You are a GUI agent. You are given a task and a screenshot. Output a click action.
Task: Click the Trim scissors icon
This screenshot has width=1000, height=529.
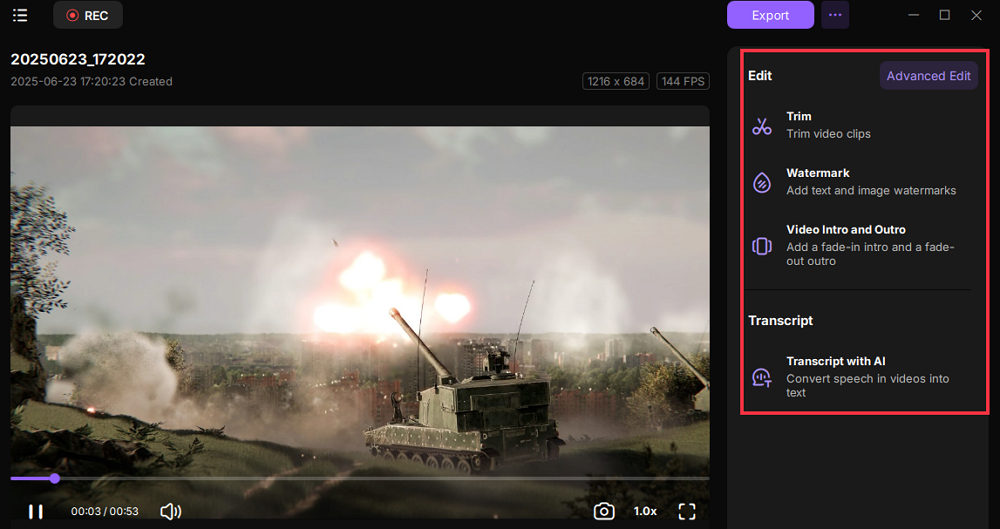point(761,126)
